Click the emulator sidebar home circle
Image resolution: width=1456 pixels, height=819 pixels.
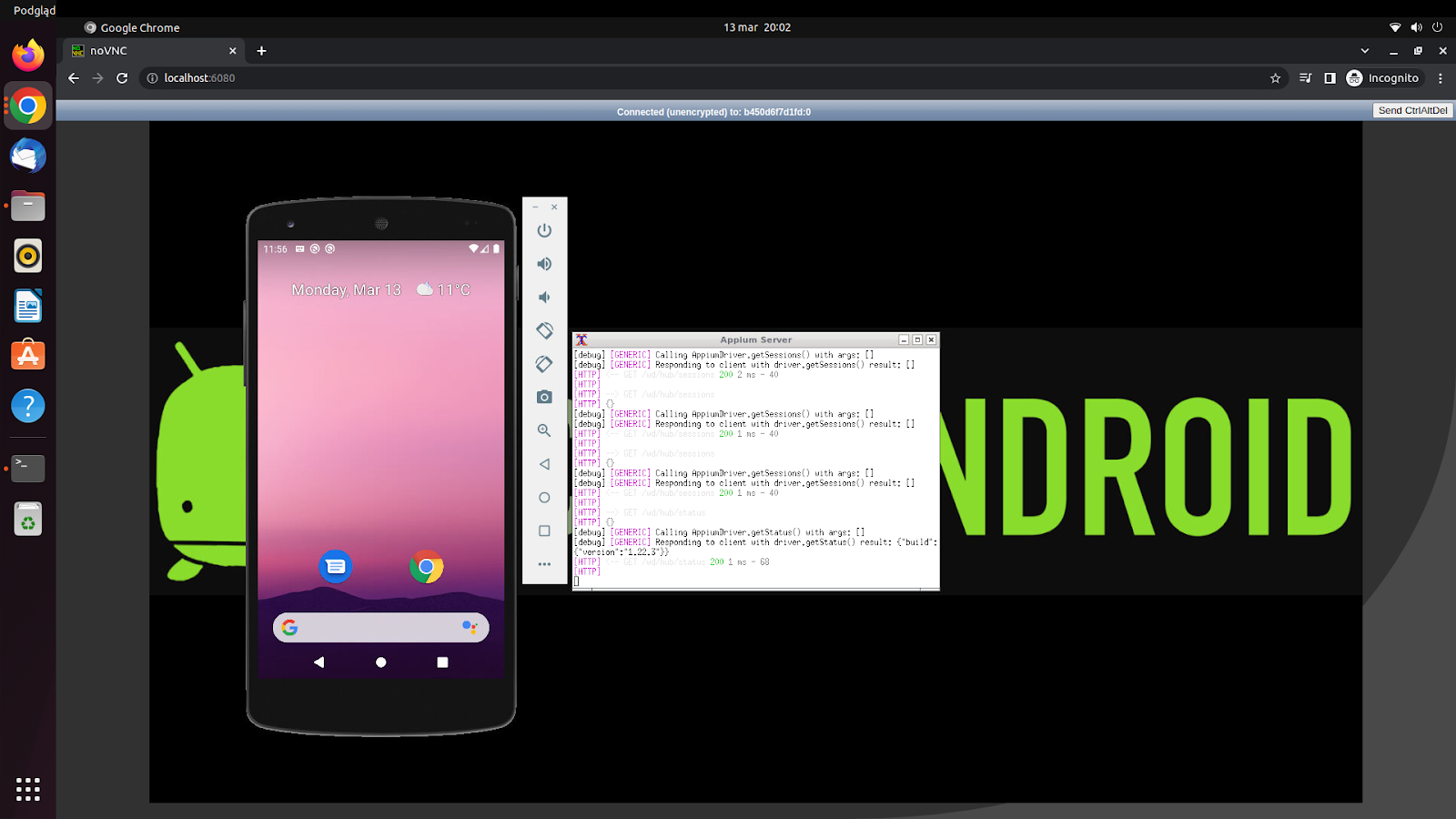544,498
